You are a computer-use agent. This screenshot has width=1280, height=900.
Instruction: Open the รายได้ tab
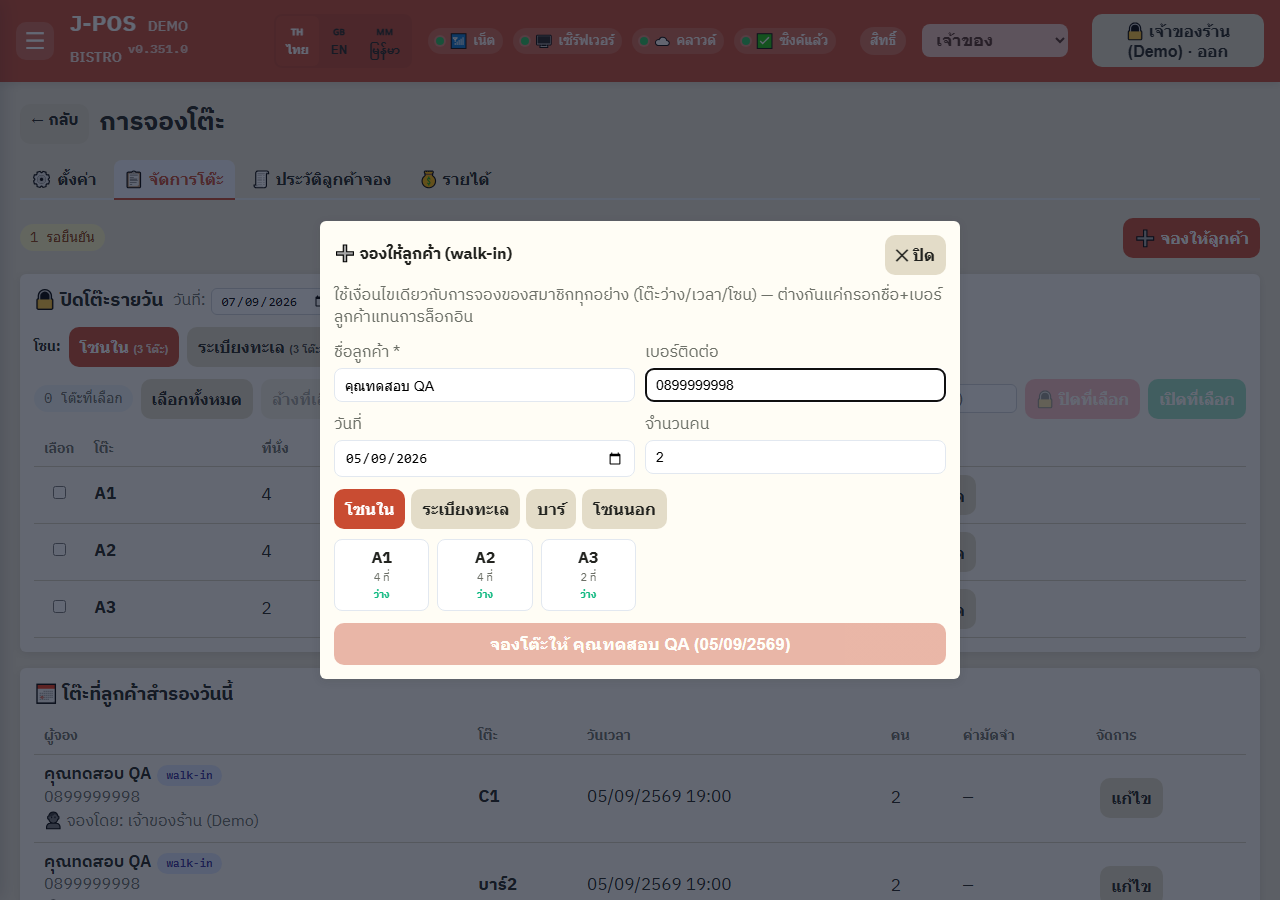click(454, 180)
